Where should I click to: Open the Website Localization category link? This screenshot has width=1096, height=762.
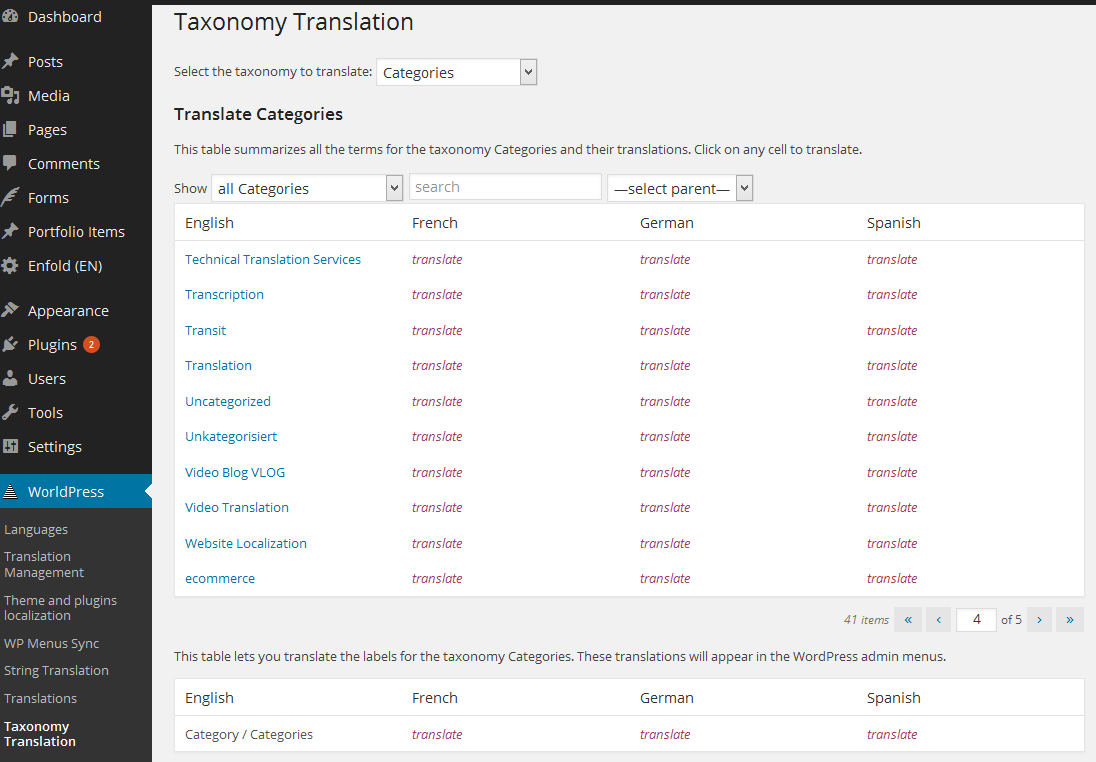pos(246,543)
